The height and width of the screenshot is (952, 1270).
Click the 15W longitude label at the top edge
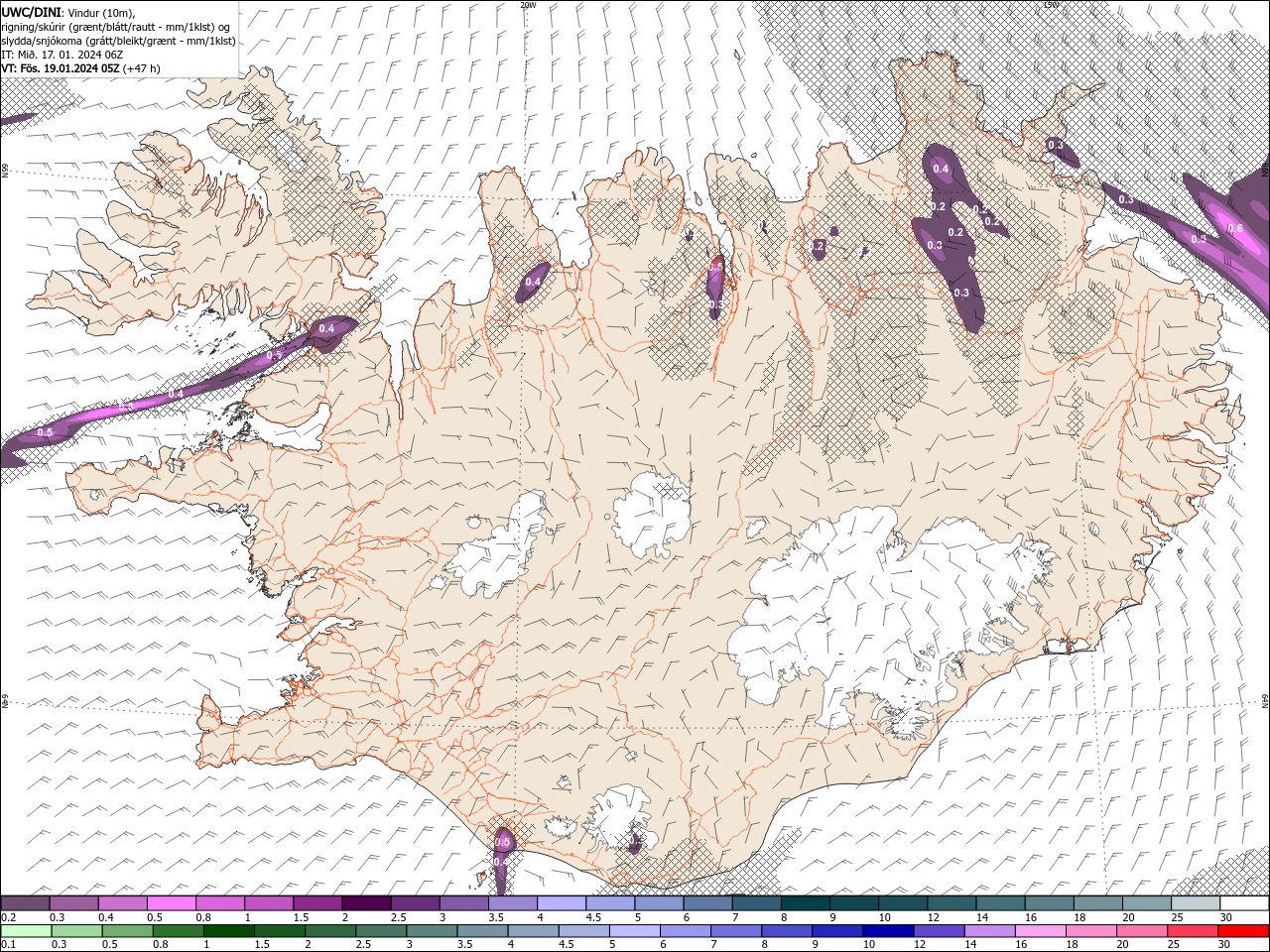(x=1051, y=5)
